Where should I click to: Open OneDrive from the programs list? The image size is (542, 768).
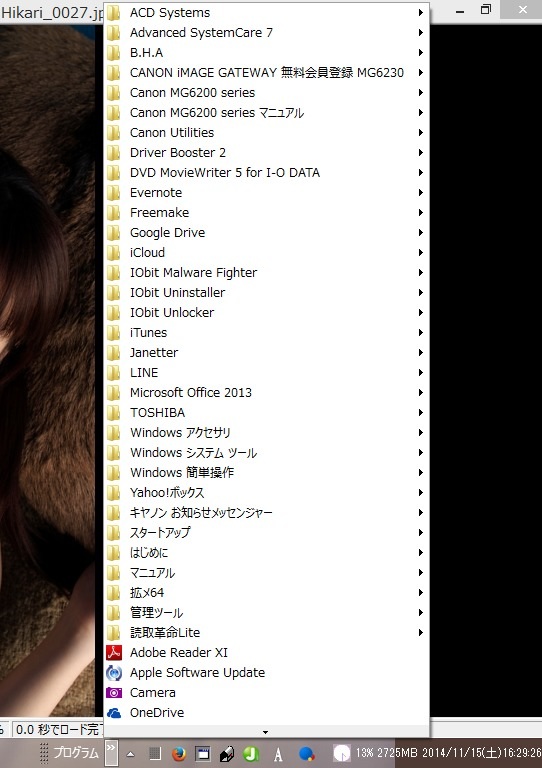pos(267,713)
